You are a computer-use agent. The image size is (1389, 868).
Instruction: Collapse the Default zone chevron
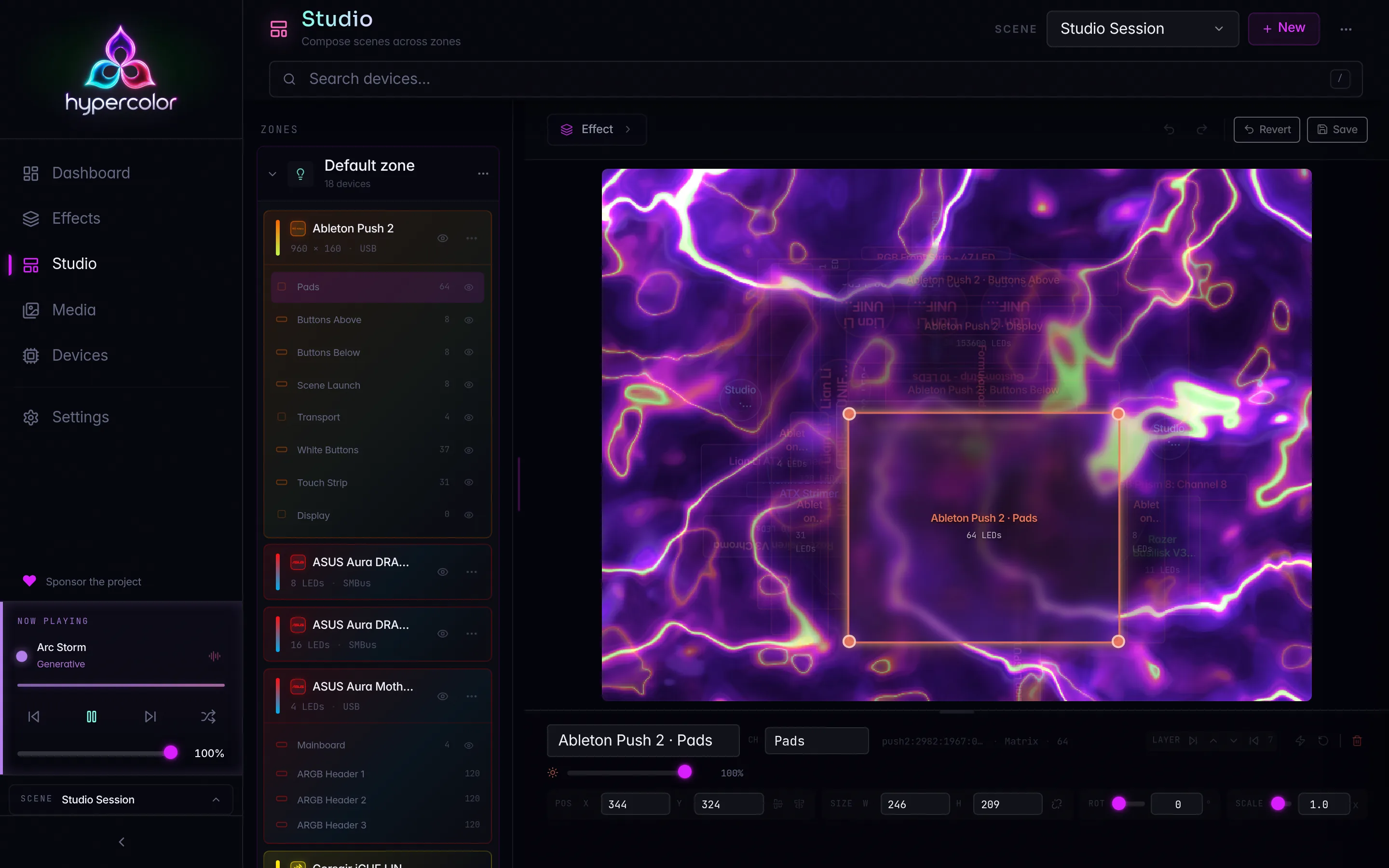(272, 174)
